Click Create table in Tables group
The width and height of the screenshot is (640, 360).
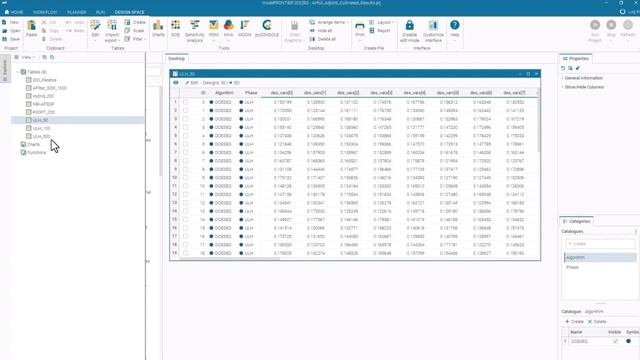(x=135, y=22)
